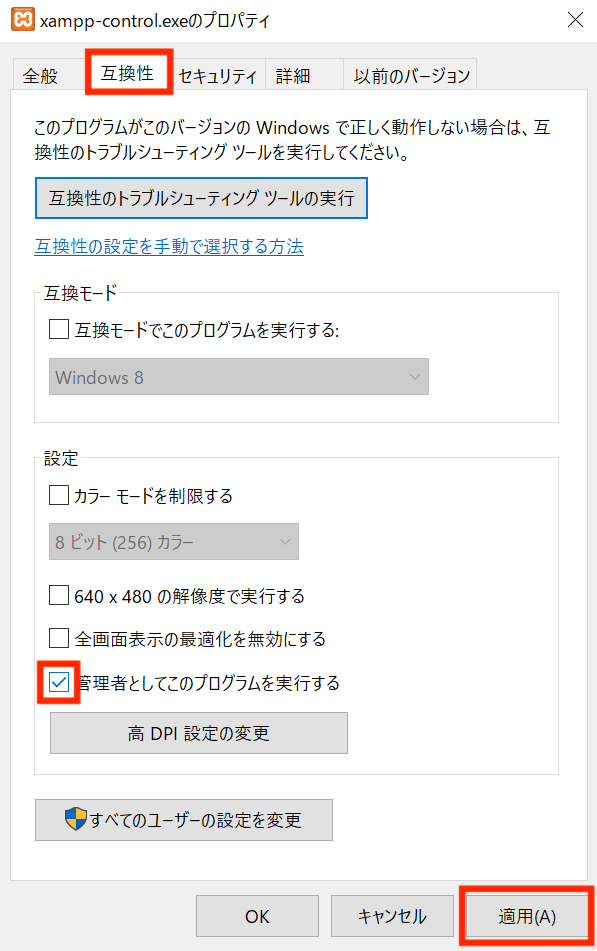Toggle 640 x 480 の解像度で実行する checkbox
Viewport: 597px width, 951px height.
[59, 595]
